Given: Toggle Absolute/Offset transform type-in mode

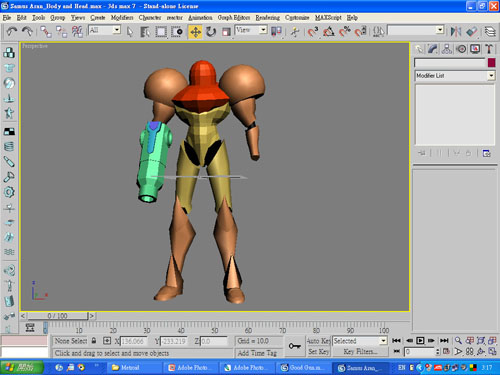Looking at the screenshot, I should click(107, 341).
